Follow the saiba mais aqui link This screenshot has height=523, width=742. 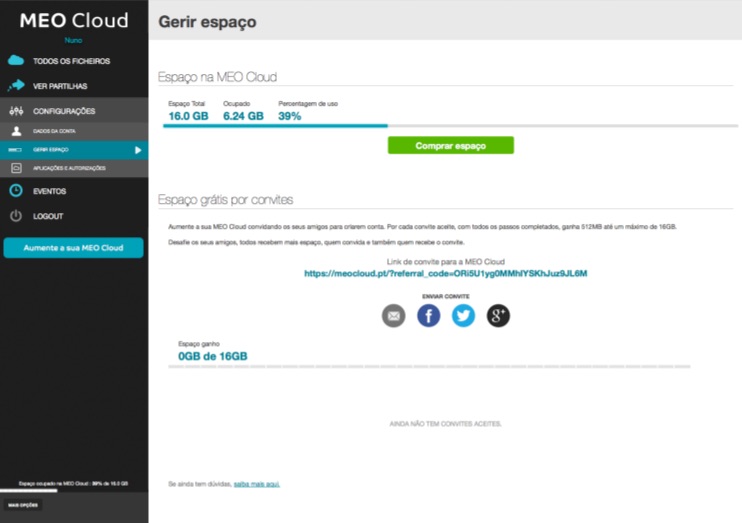pyautogui.click(x=256, y=484)
